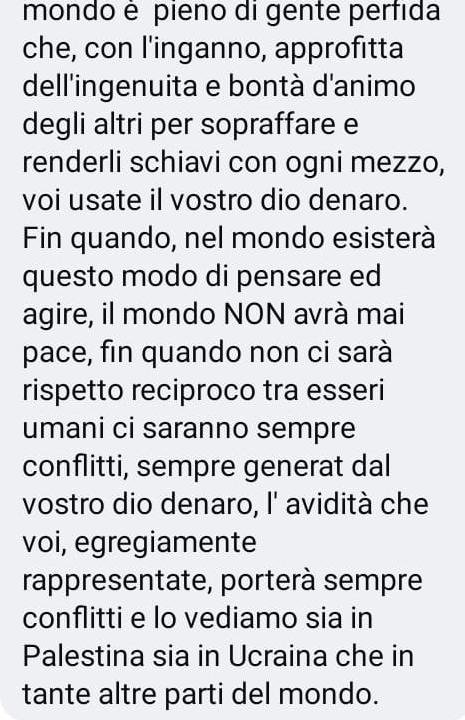Image resolution: width=465 pixels, height=720 pixels.
Task: Click the word 'approfitta'
Action: pos(339,49)
